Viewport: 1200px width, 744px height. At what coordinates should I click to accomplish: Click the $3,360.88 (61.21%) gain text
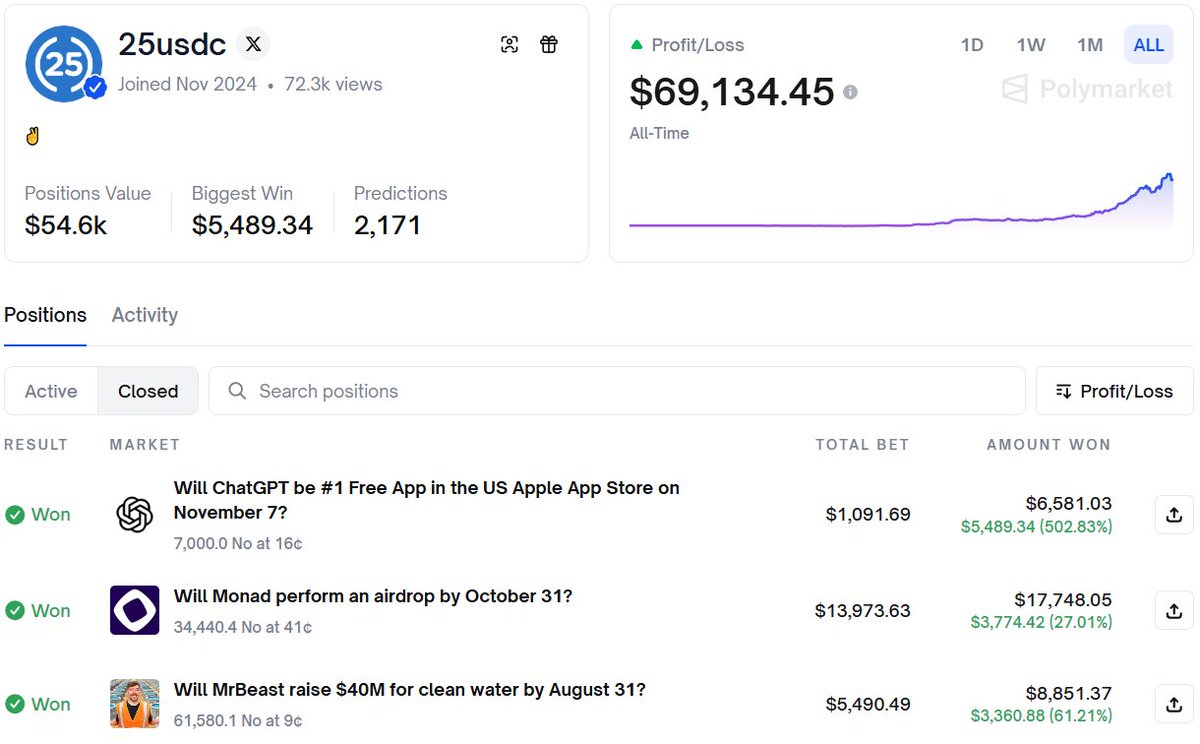tap(1041, 716)
